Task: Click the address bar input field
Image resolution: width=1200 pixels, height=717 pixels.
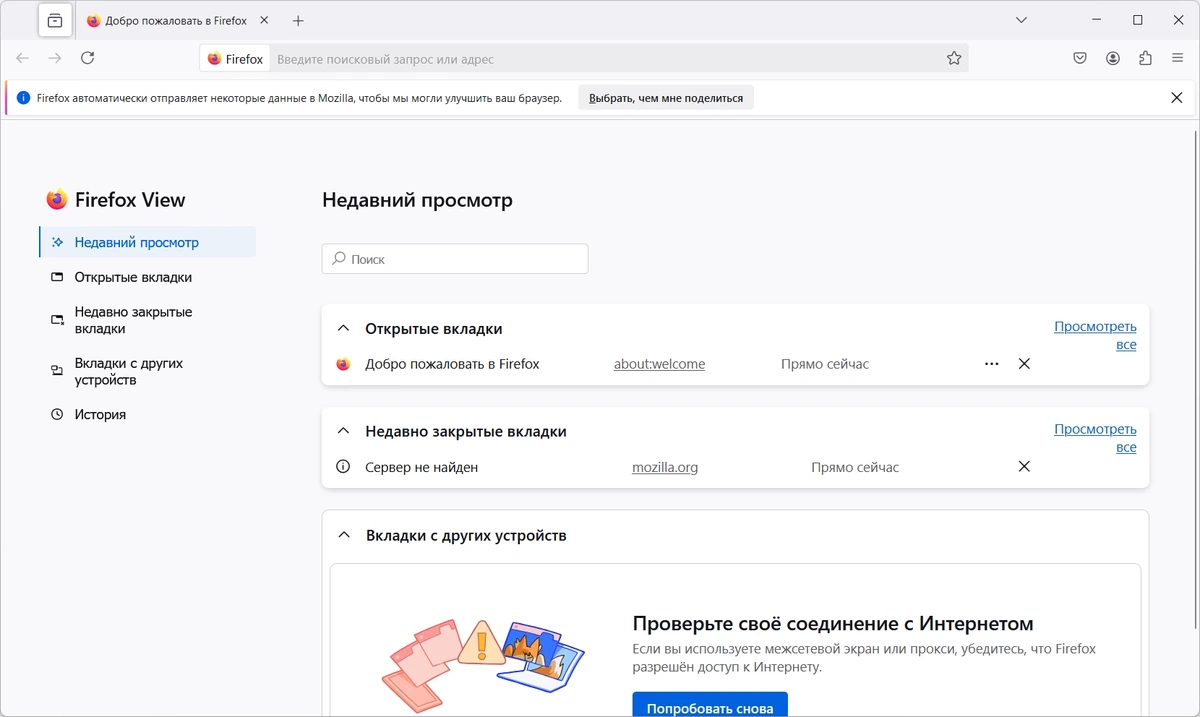Action: (x=605, y=59)
